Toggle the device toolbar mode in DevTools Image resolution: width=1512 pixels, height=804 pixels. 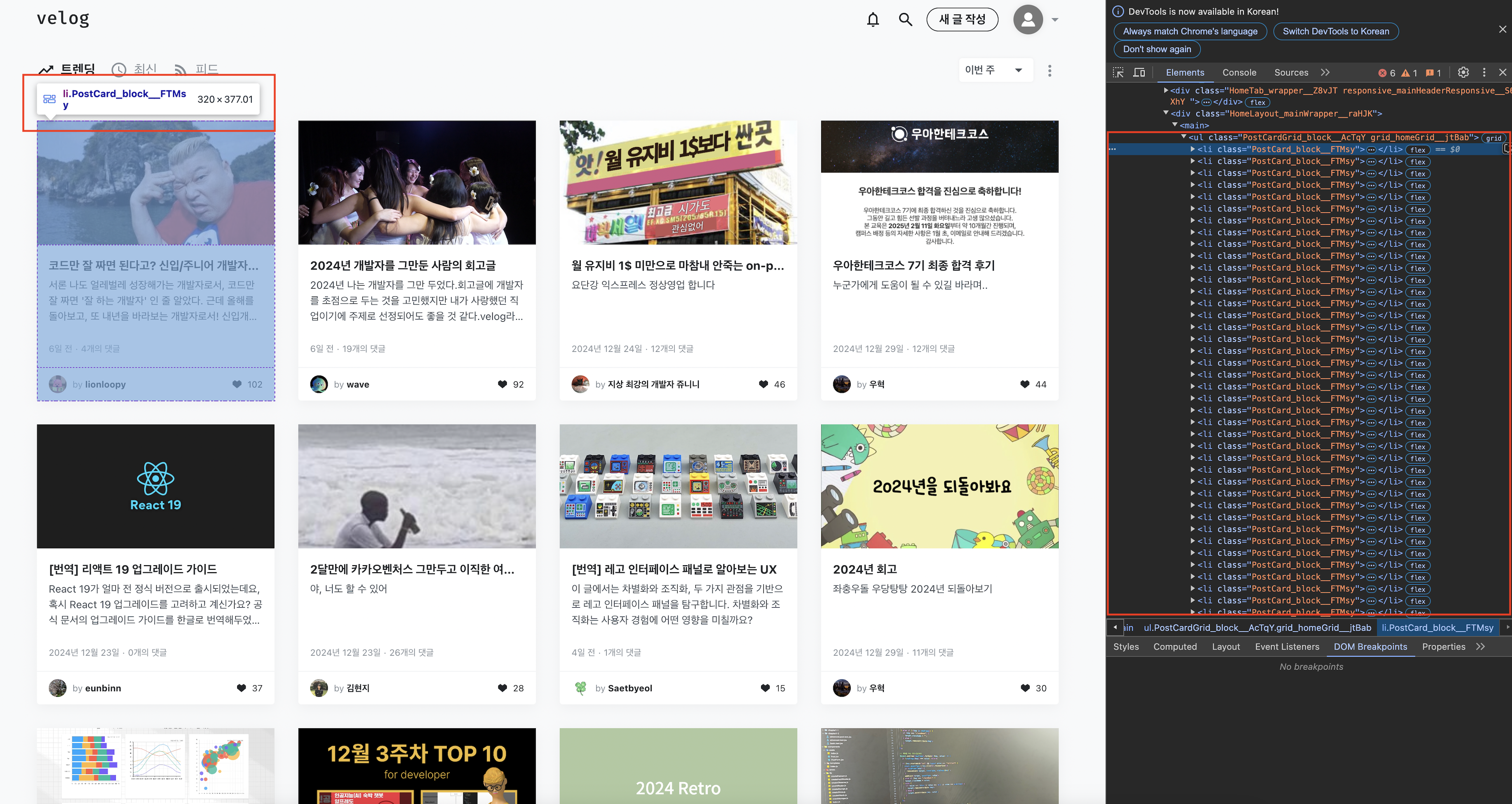click(1139, 72)
